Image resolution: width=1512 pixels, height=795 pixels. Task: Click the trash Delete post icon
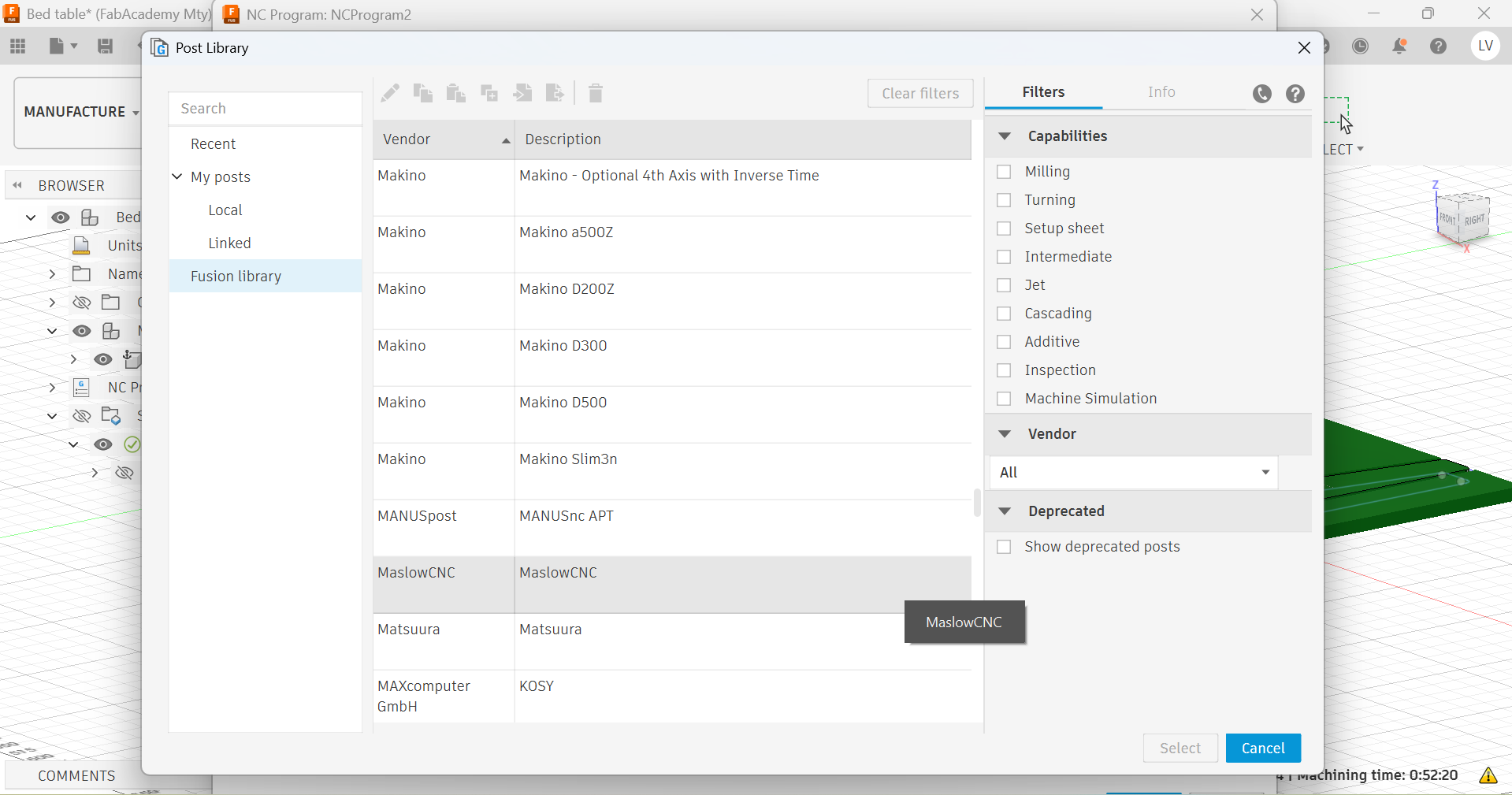596,93
